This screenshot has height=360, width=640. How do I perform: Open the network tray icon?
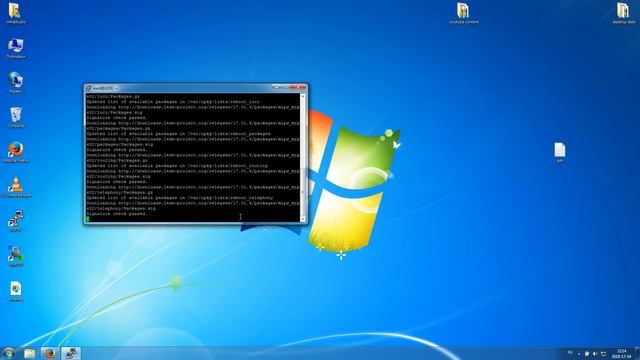click(603, 354)
